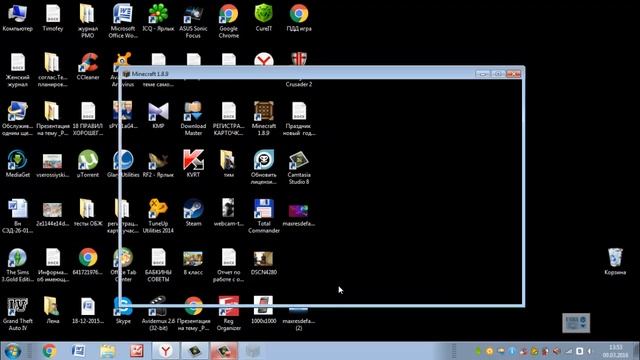Click the taskbar clock showing 13:53

(615, 351)
